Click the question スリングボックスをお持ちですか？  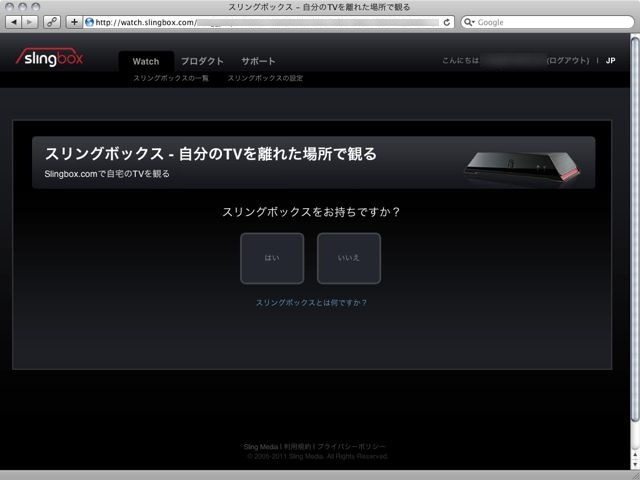311,212
